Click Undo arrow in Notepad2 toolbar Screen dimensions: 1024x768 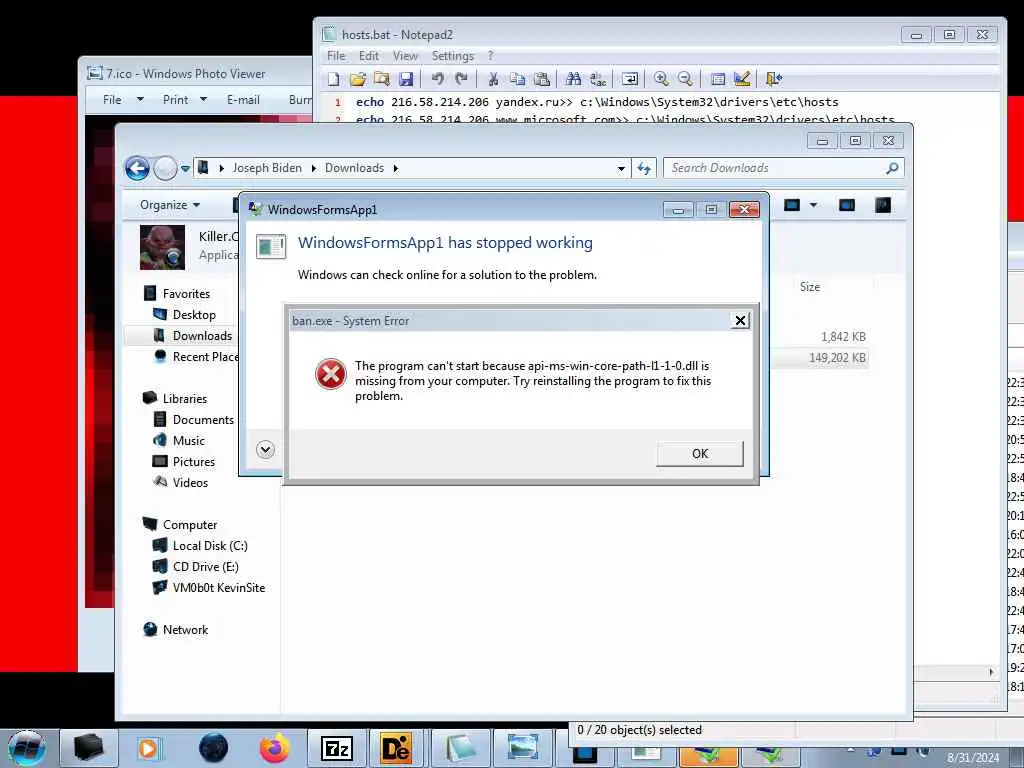coord(438,79)
